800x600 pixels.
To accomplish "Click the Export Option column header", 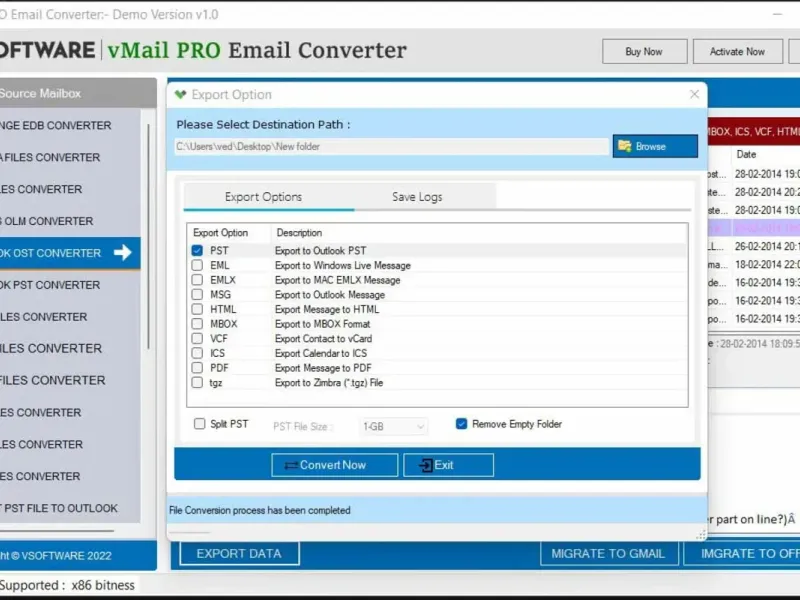I will pos(220,233).
